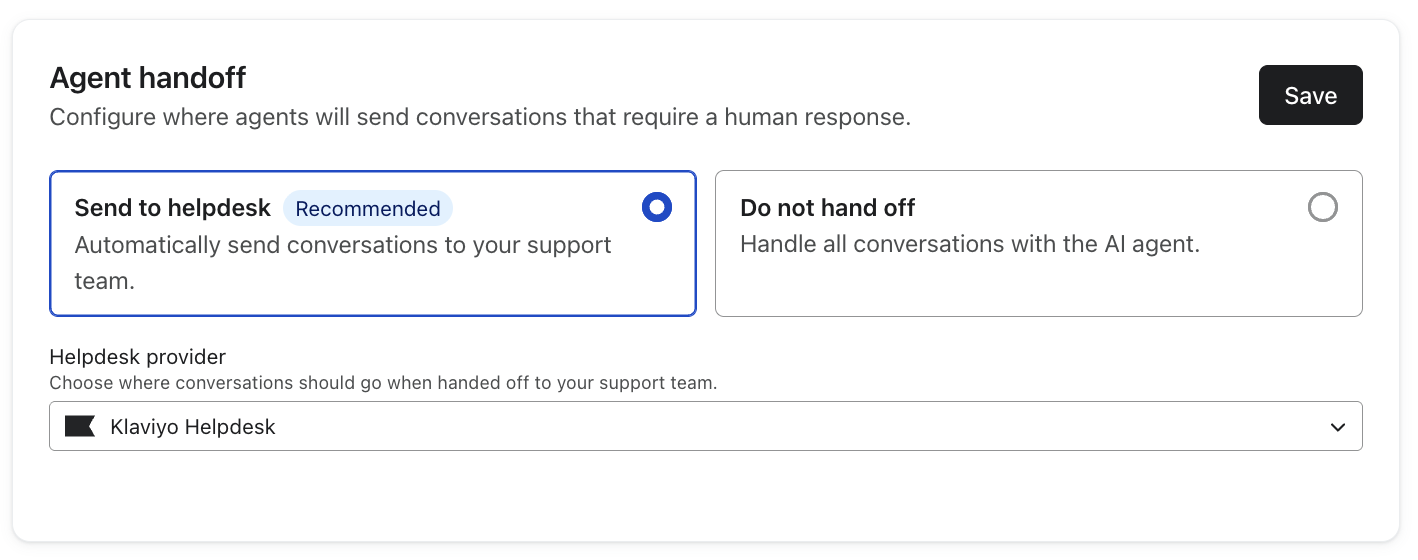Viewport: 1418px width, 560px height.
Task: Save the agent handoff settings
Action: [x=1310, y=95]
